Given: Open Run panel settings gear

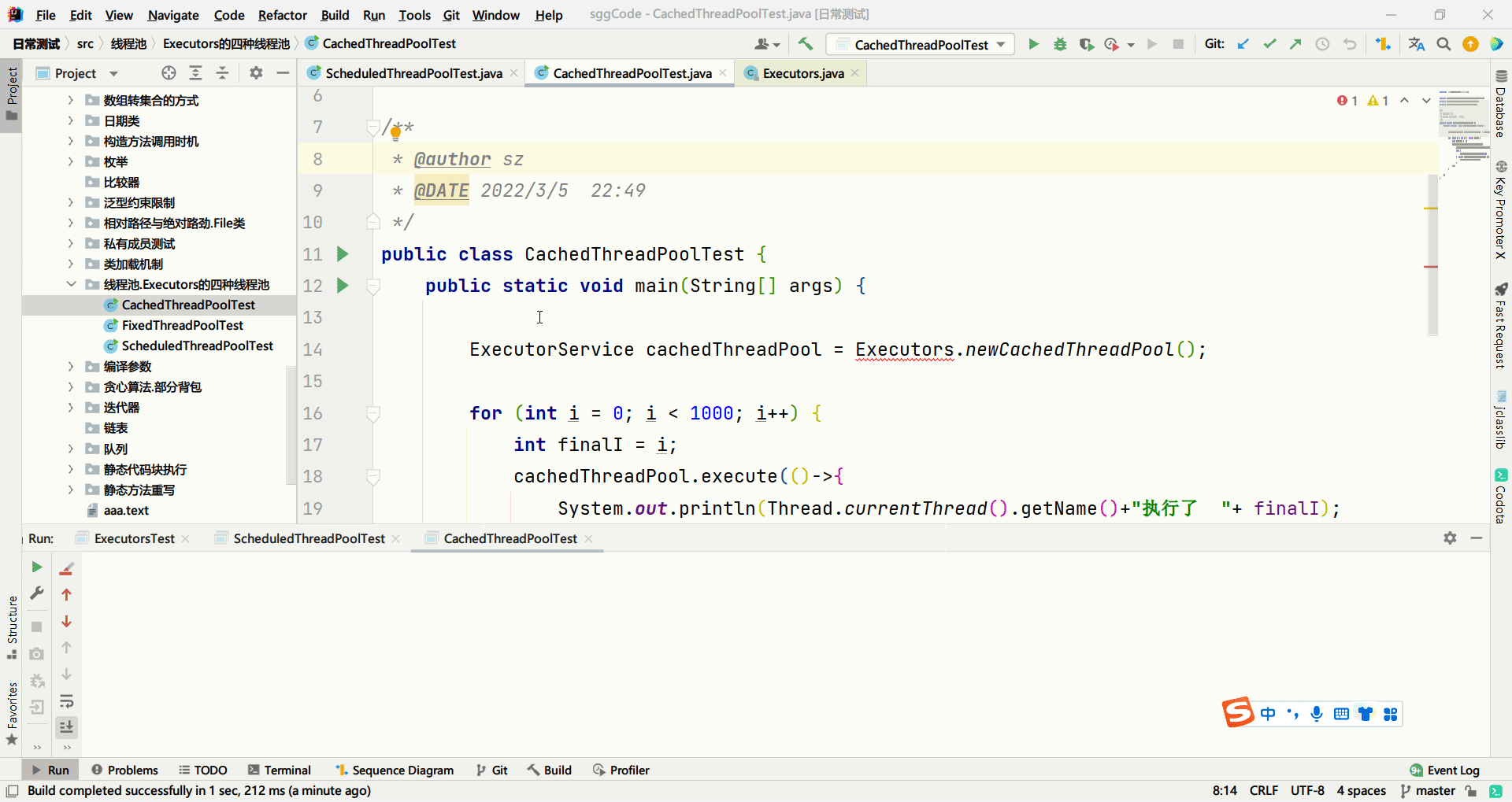Looking at the screenshot, I should [1450, 538].
